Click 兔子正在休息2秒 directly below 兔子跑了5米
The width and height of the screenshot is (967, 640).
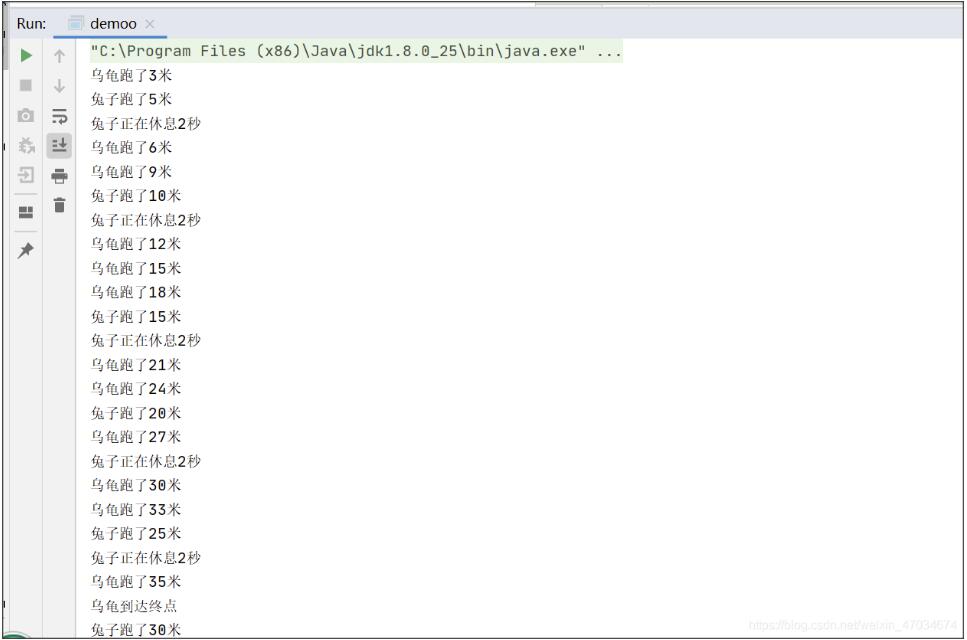coord(146,123)
